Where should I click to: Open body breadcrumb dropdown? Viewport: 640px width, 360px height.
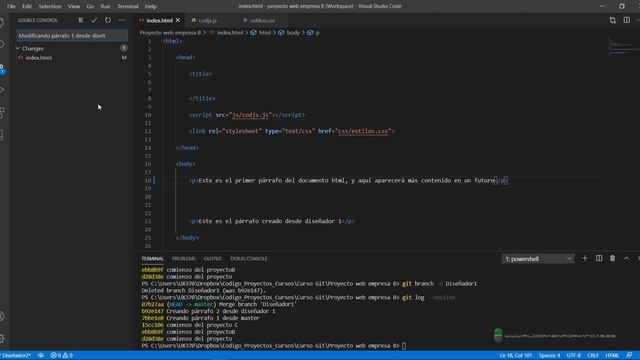[x=293, y=33]
